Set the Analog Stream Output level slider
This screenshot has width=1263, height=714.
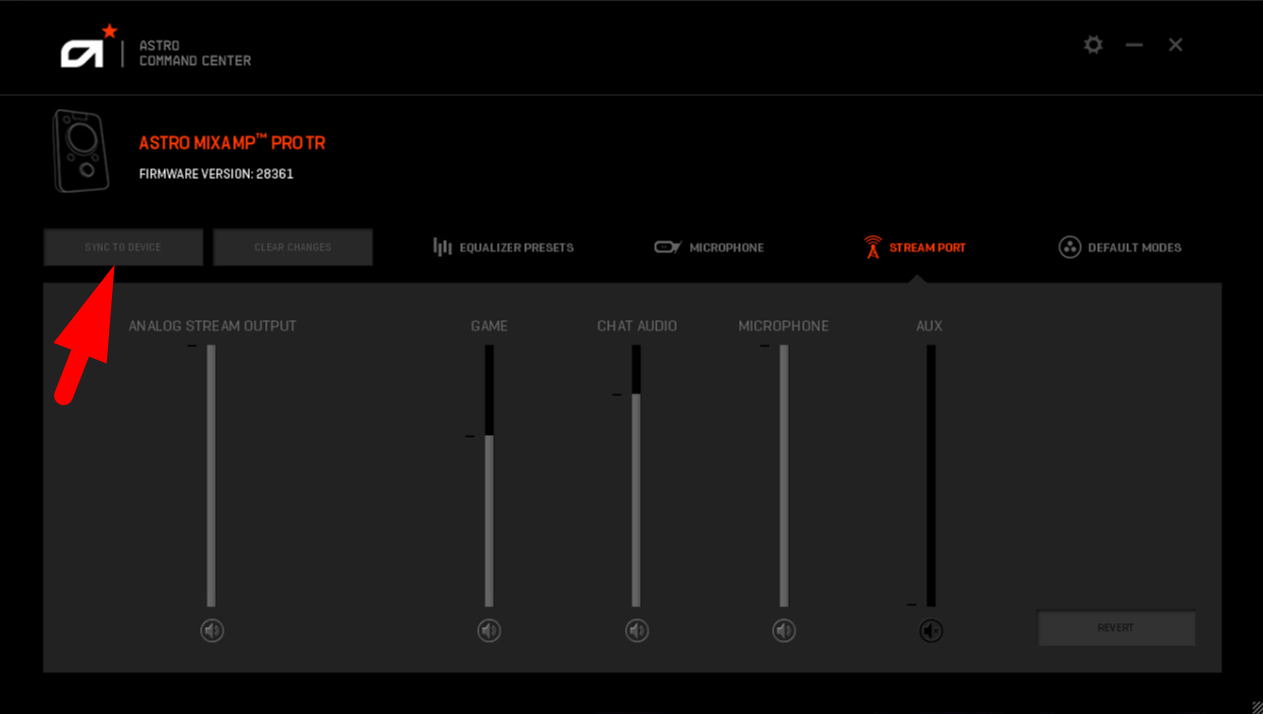[211, 476]
